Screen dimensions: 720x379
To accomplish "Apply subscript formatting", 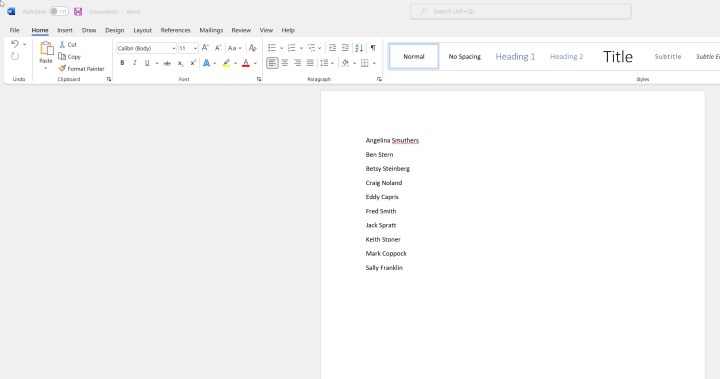I will [x=180, y=63].
